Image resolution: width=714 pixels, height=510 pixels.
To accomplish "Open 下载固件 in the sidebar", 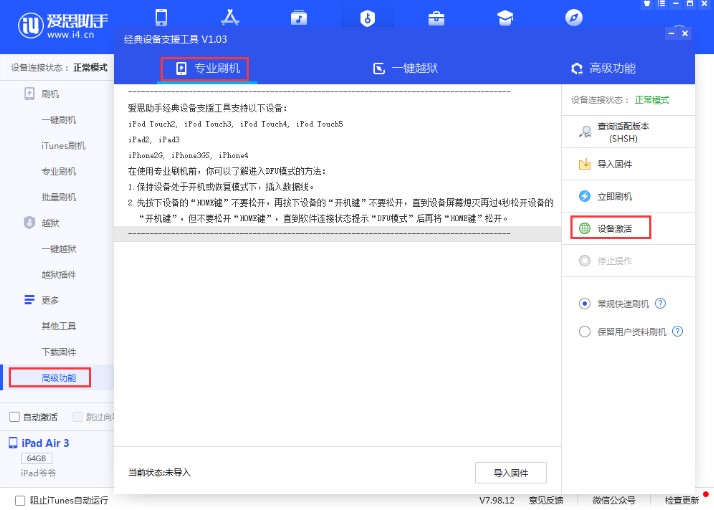I will pos(58,352).
